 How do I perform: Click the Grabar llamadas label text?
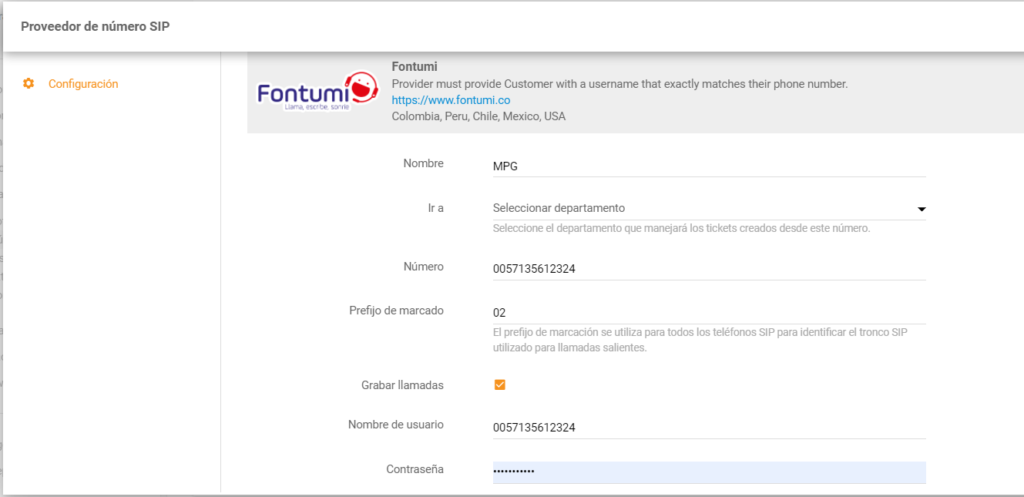[402, 385]
